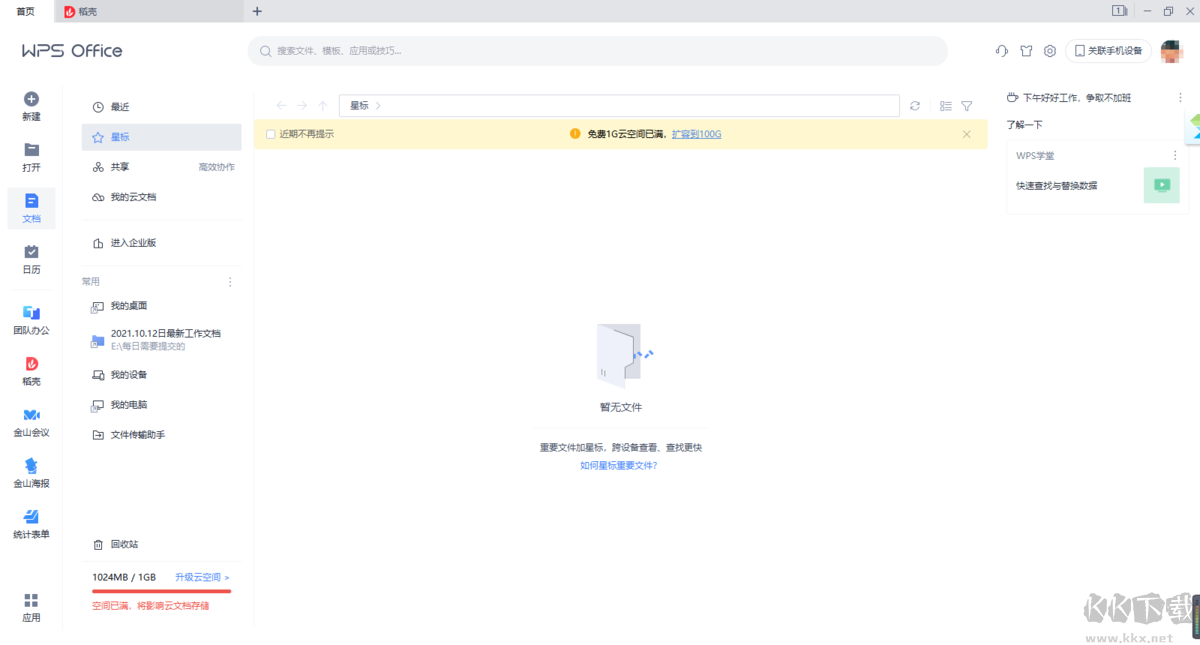
Task: Select the 金山会议 sidebar icon
Action: pos(31,420)
